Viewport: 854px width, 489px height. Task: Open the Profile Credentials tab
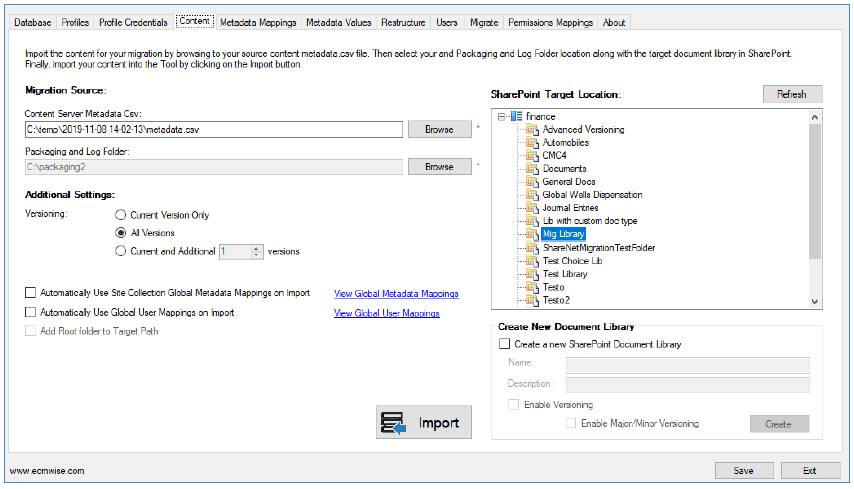tap(133, 22)
